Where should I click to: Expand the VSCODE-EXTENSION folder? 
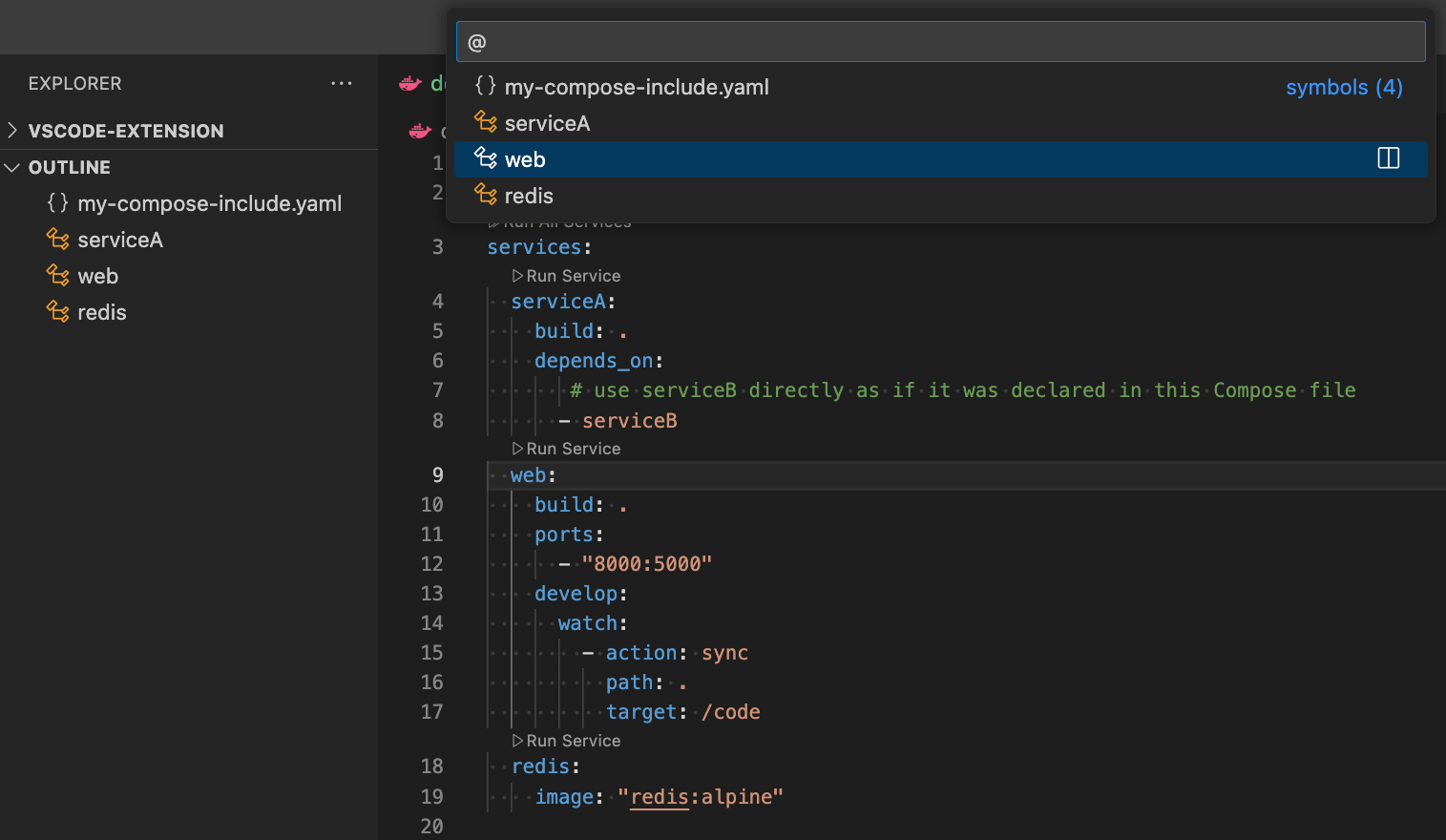point(10,131)
